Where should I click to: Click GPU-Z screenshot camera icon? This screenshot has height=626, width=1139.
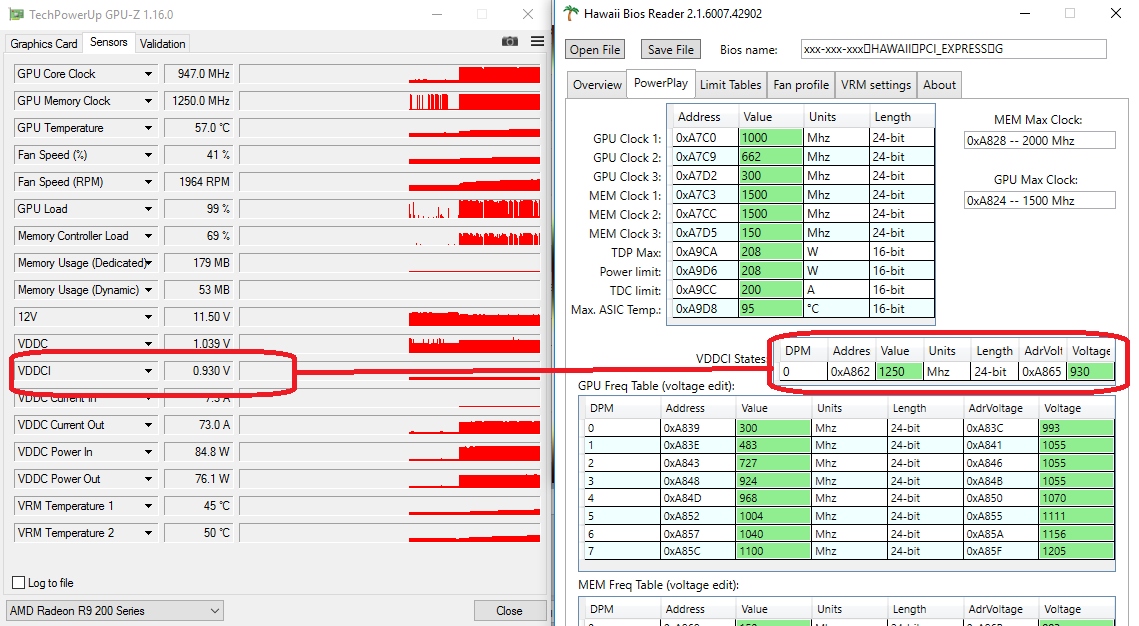(x=510, y=41)
